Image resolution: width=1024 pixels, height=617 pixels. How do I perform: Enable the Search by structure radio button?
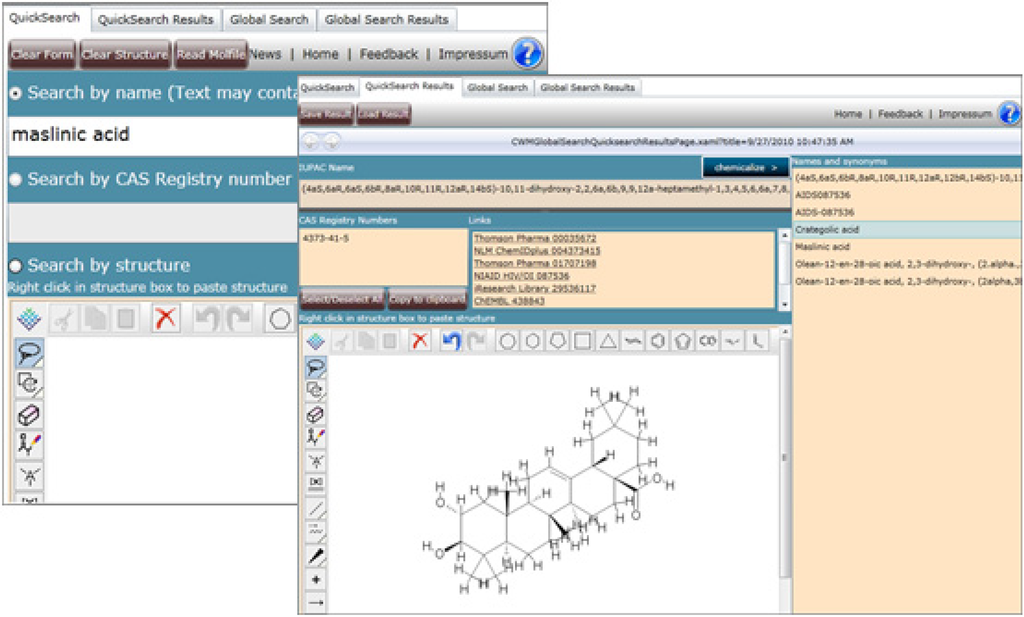click(x=16, y=266)
